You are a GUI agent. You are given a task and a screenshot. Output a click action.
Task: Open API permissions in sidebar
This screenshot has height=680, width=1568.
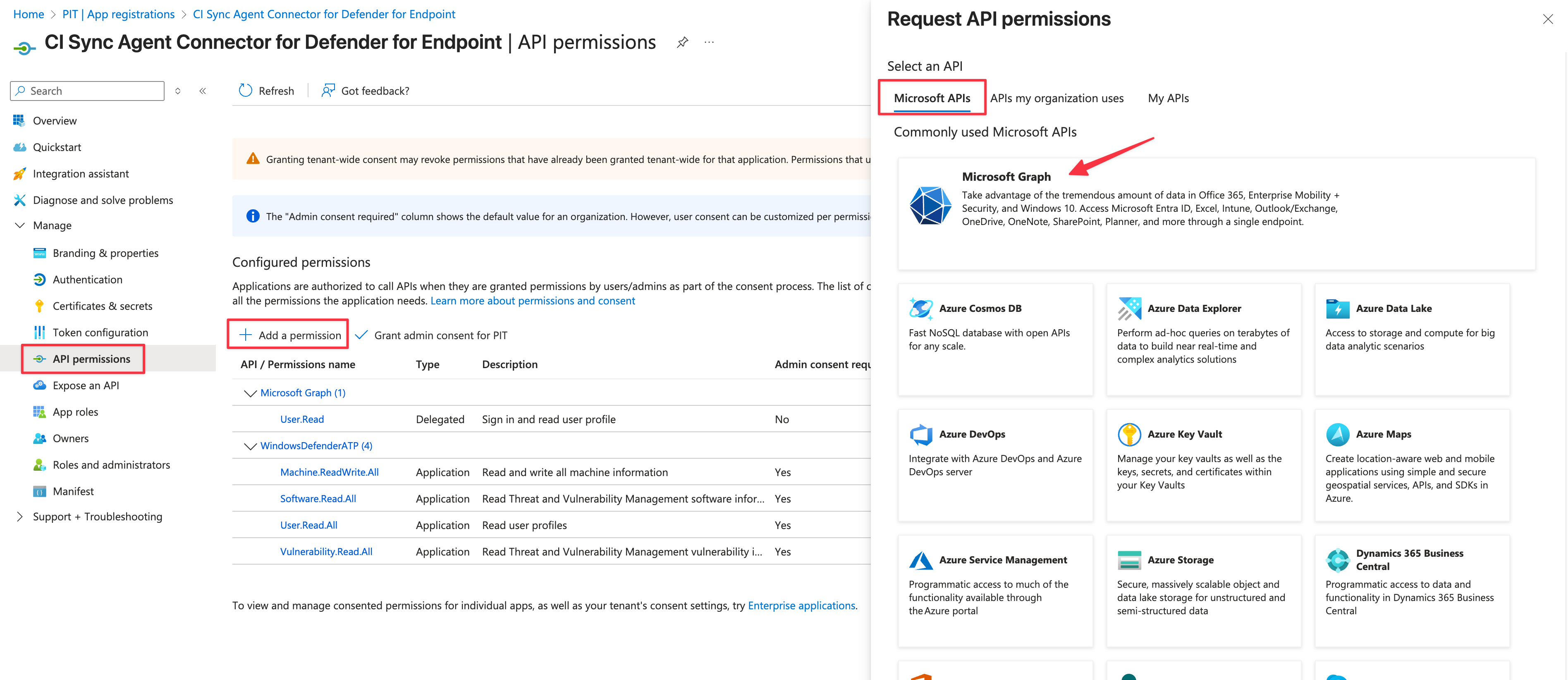pyautogui.click(x=91, y=359)
